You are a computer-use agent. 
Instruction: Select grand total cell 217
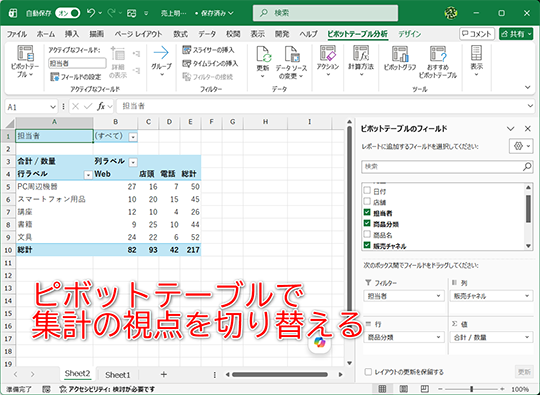click(x=190, y=250)
